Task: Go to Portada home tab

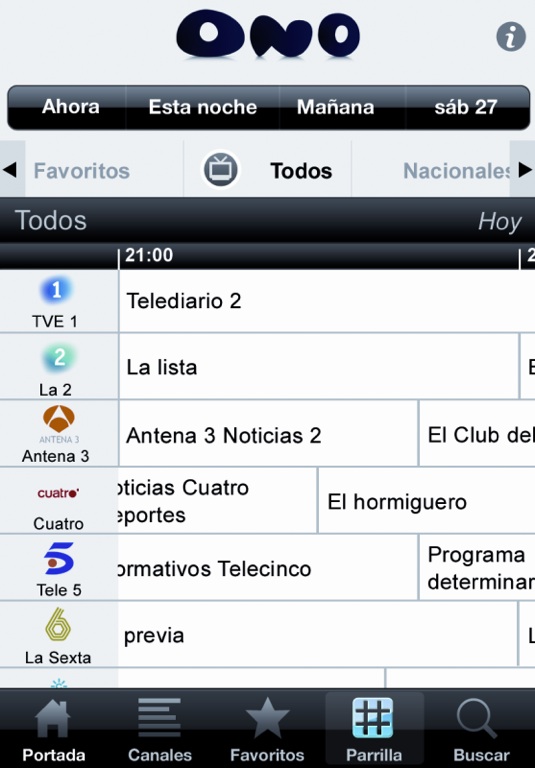Action: (x=53, y=729)
